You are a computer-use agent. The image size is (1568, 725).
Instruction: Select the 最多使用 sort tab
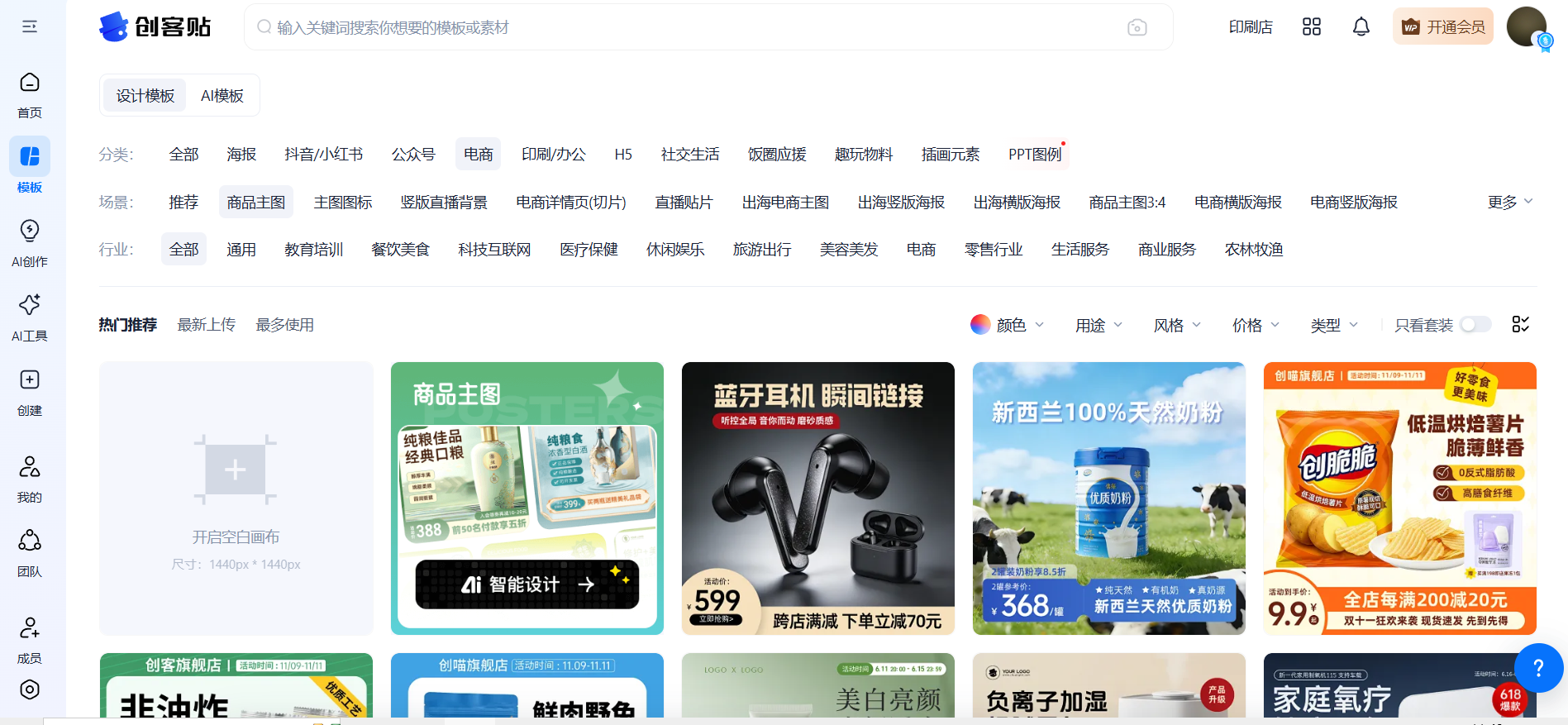(x=285, y=325)
